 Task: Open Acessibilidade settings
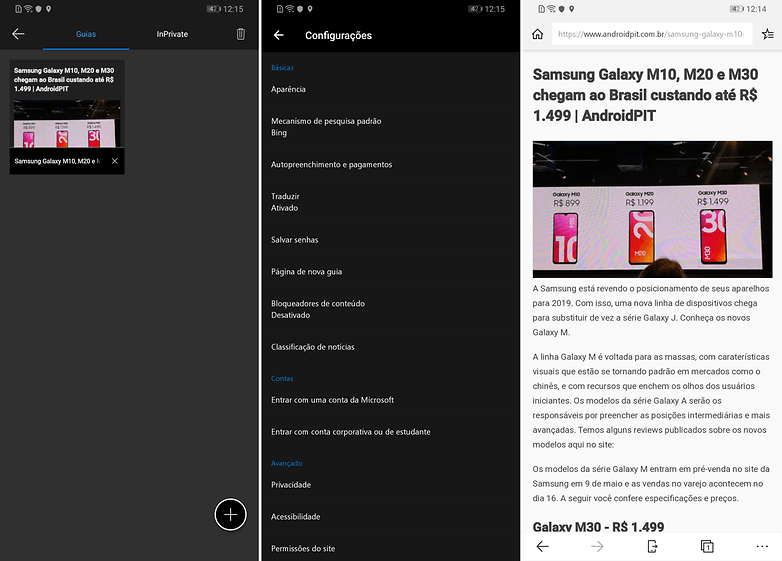coord(391,517)
